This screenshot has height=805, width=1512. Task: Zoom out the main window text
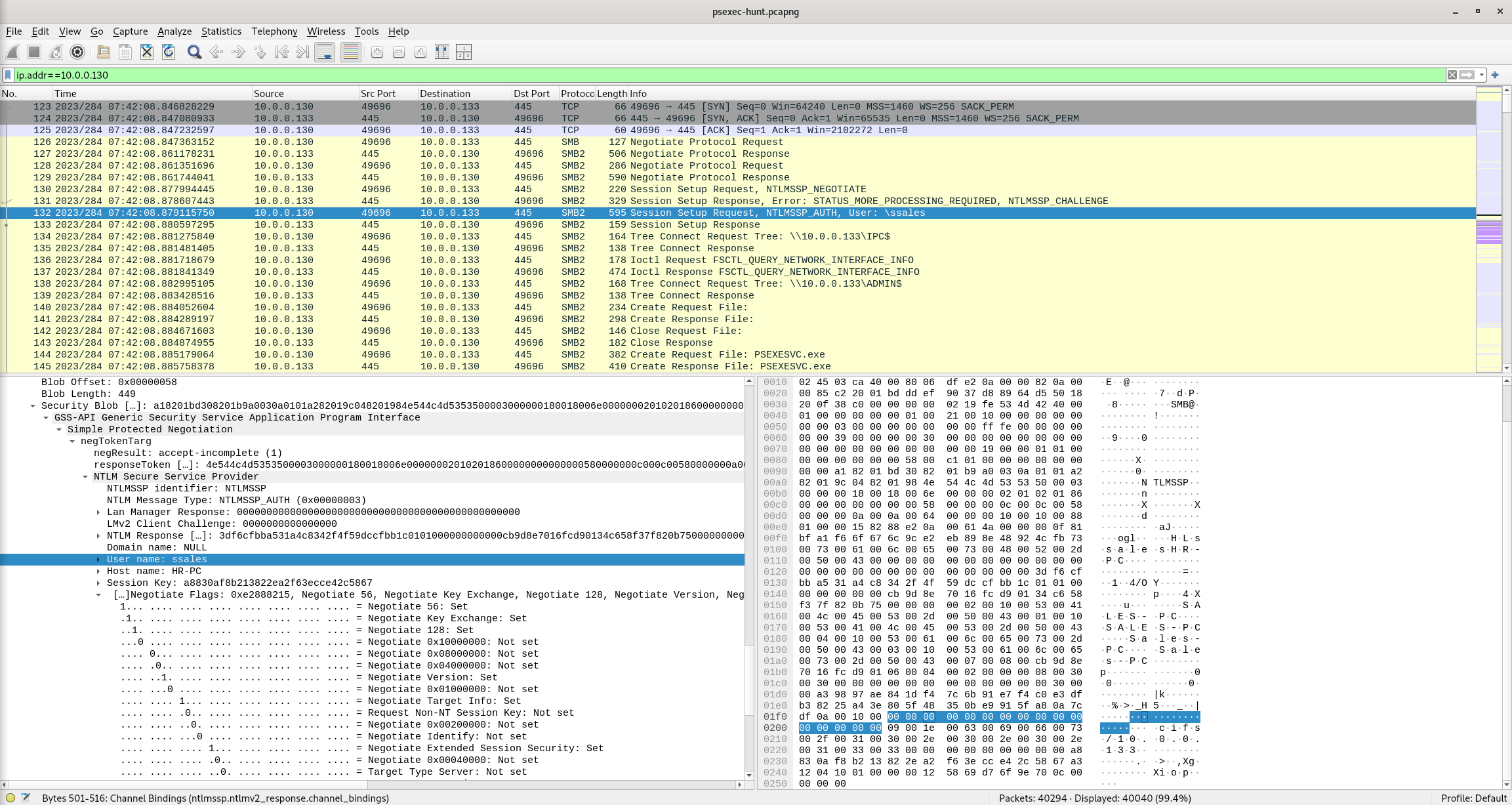tap(398, 52)
